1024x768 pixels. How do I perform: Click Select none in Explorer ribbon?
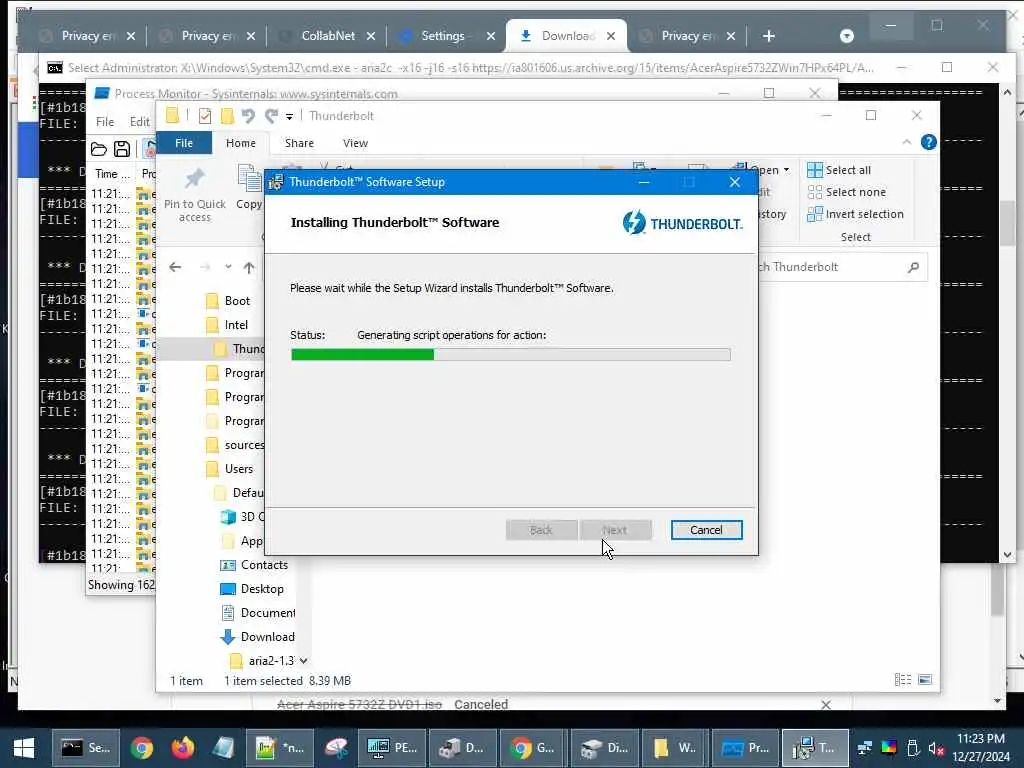pos(846,192)
